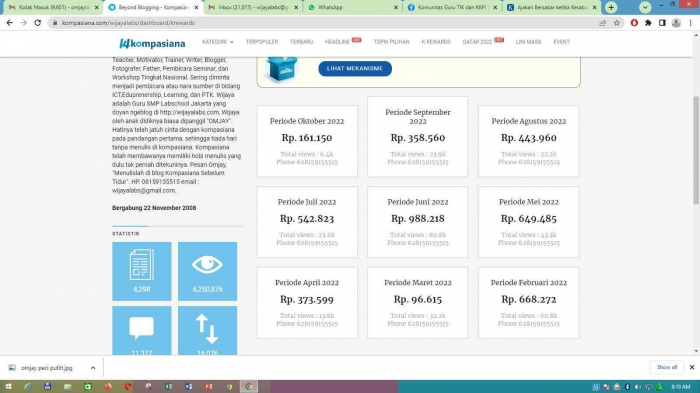Click the blue box reward illustration
The height and width of the screenshot is (393, 700).
click(x=281, y=69)
